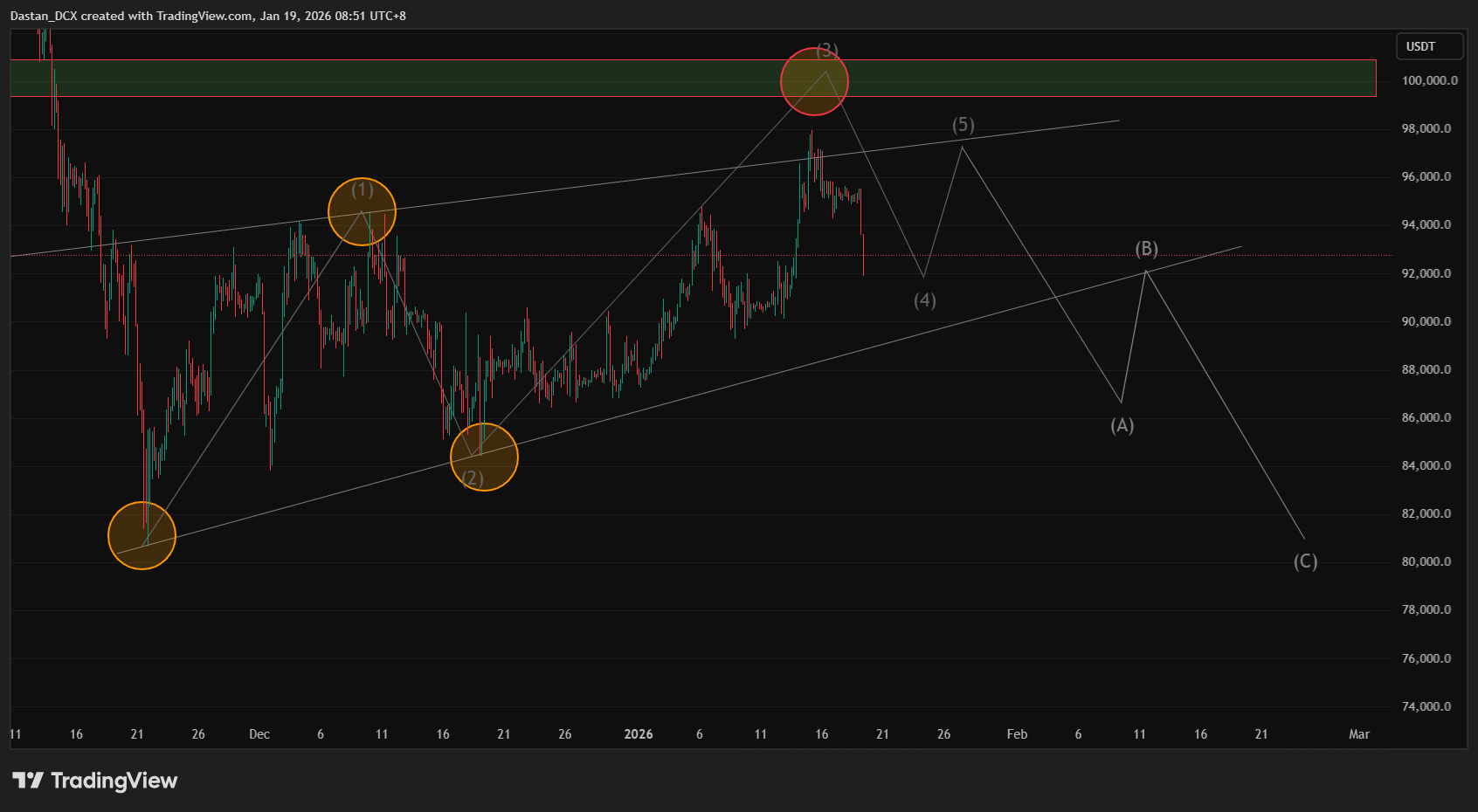Screen dimensions: 1478x812
Task: Click the Mar label on time axis
Action: [1359, 734]
